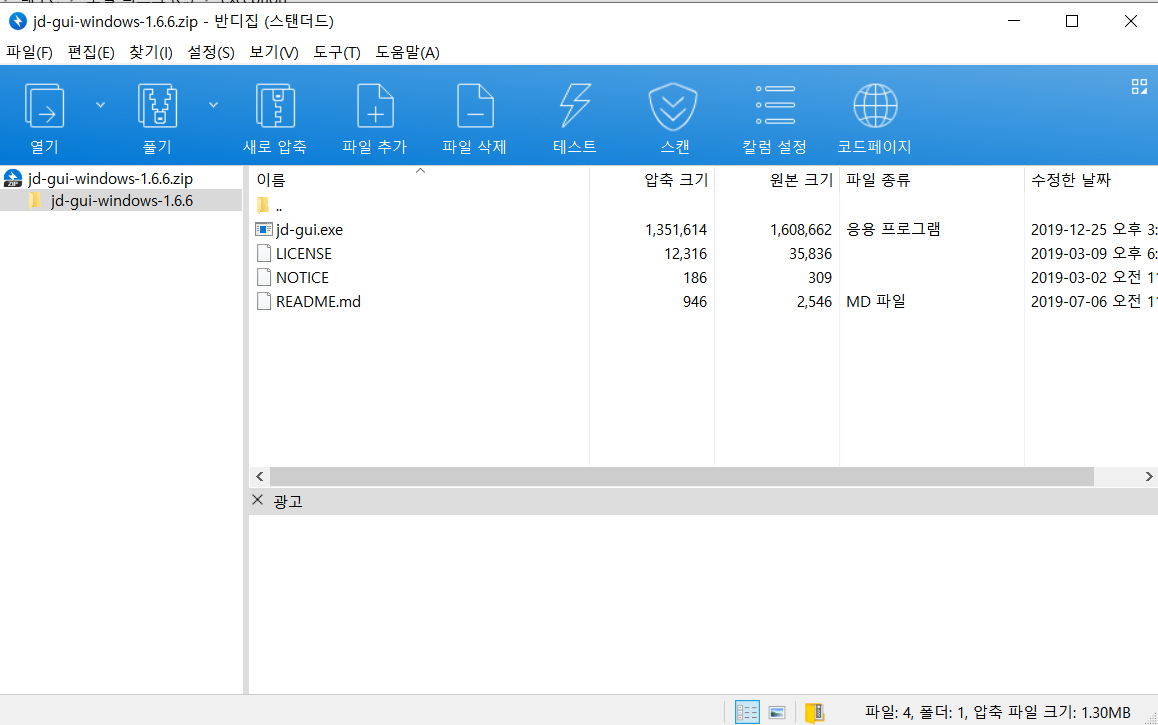Dismiss the 광고 ad panel
The image size is (1158, 725).
(257, 500)
